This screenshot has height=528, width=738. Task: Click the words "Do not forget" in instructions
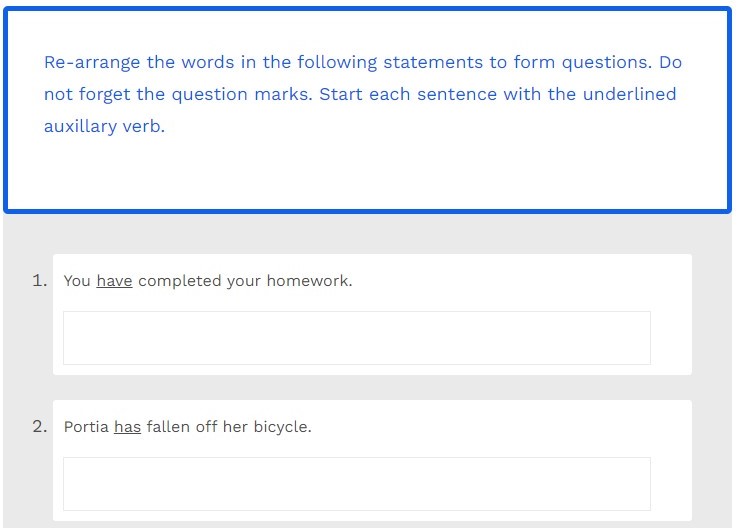80,94
